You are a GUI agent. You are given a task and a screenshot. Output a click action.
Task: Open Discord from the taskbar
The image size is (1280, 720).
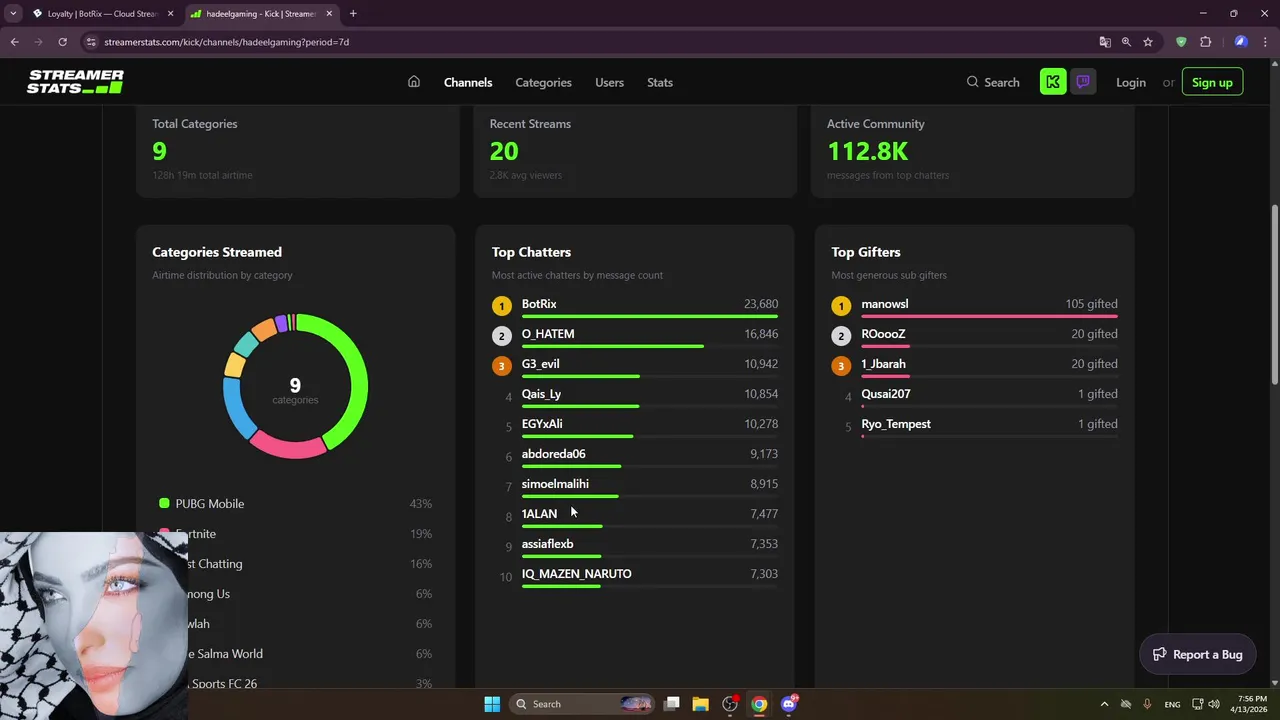tap(789, 704)
